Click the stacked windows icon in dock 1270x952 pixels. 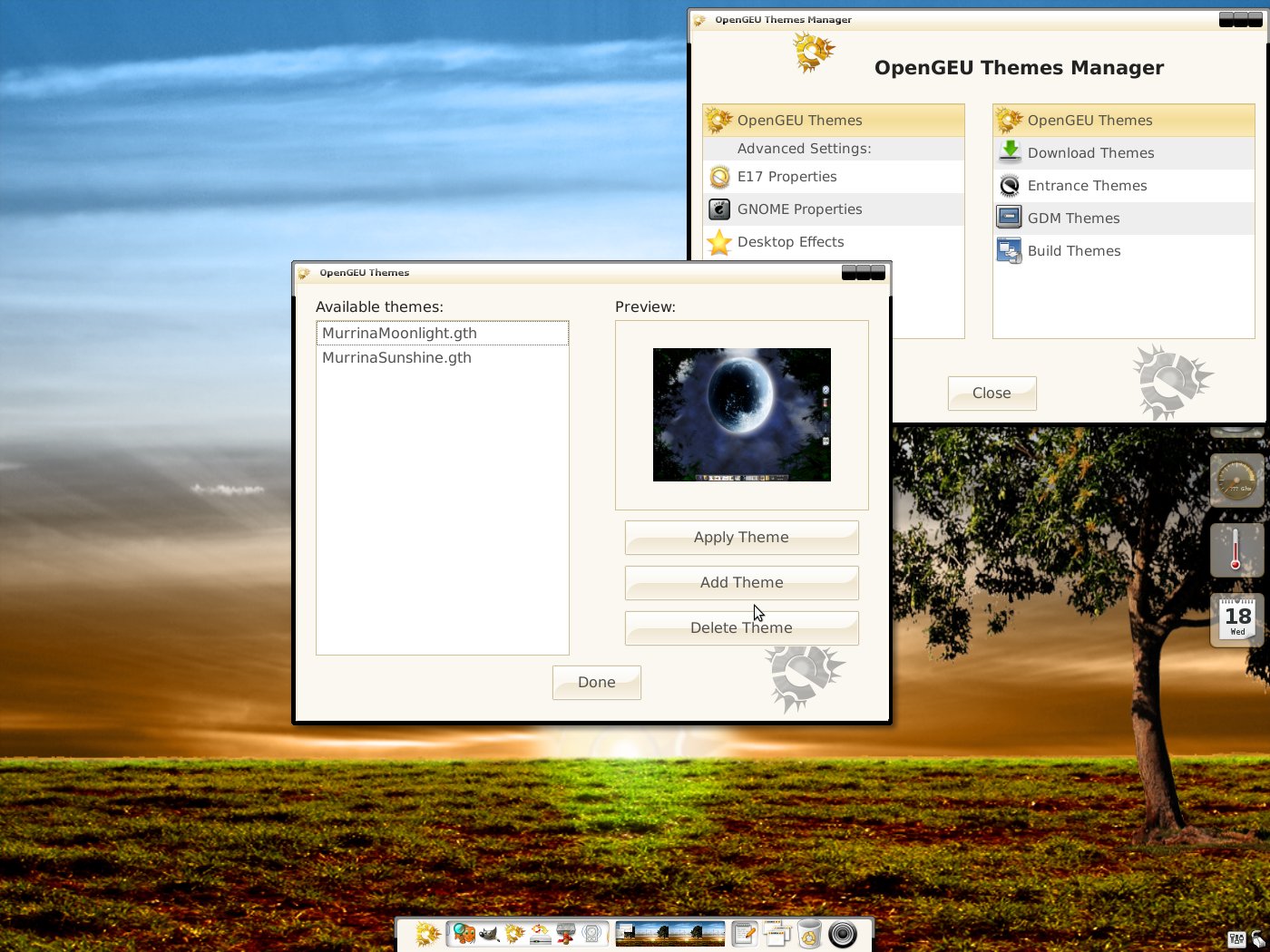pos(777,934)
